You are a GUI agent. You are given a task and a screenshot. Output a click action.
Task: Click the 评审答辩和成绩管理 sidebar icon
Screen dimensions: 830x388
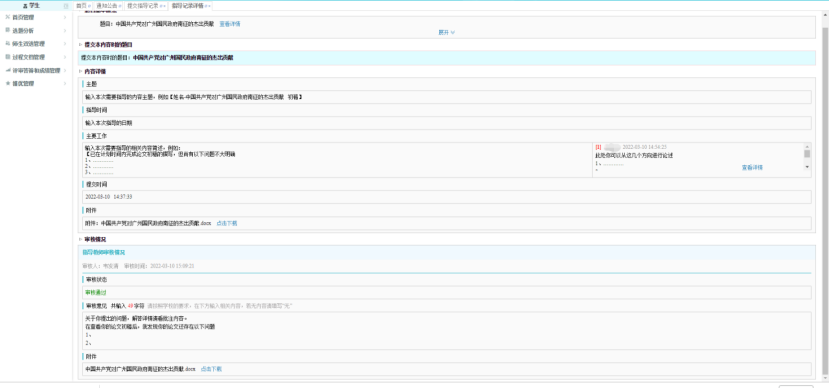click(7, 70)
